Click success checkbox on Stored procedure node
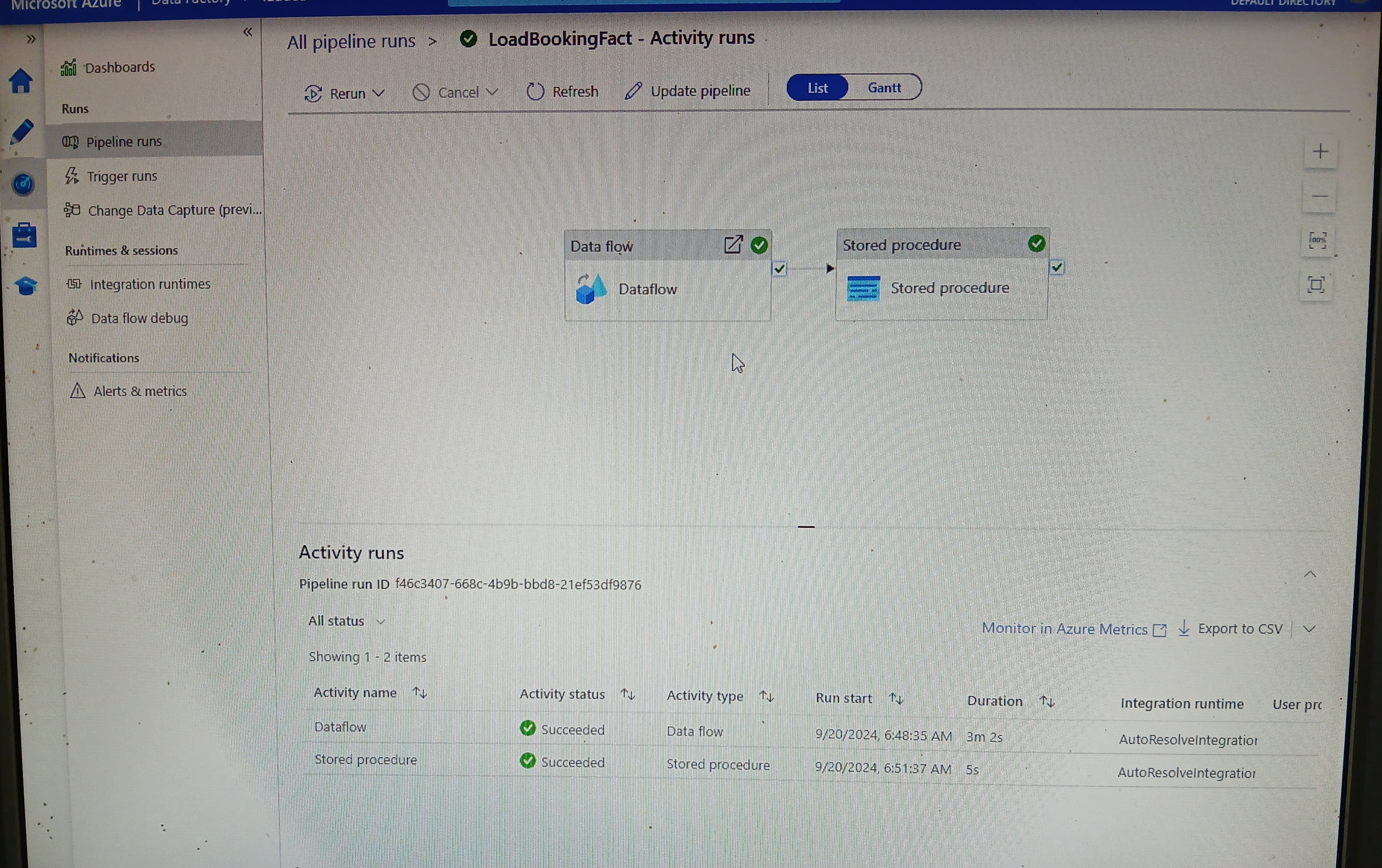 1057,267
